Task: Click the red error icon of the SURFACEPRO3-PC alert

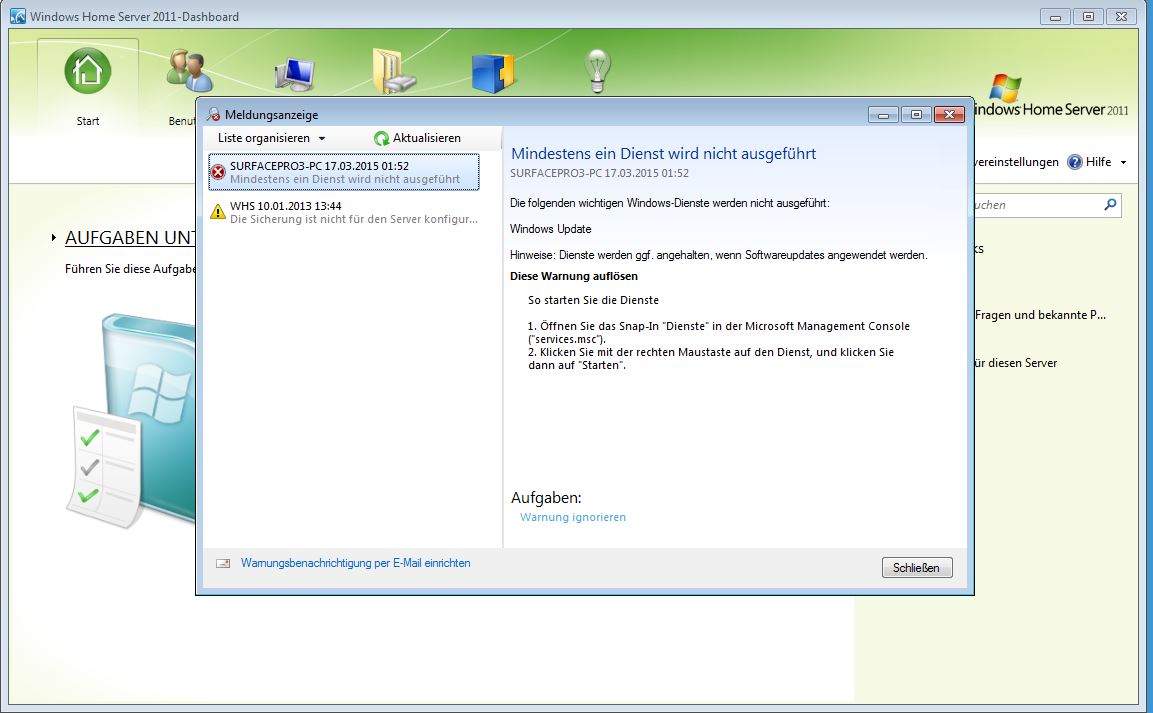Action: pyautogui.click(x=218, y=172)
